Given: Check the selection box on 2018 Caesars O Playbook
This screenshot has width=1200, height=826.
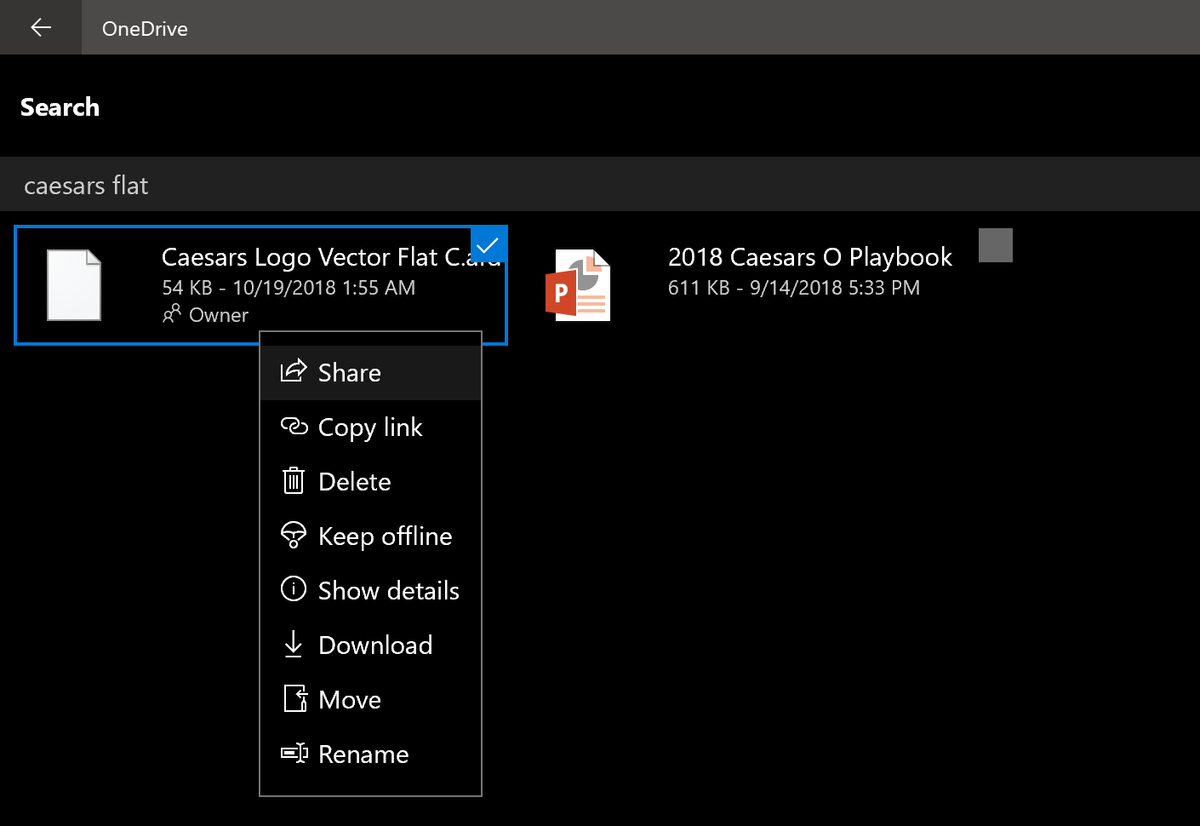Looking at the screenshot, I should (995, 245).
